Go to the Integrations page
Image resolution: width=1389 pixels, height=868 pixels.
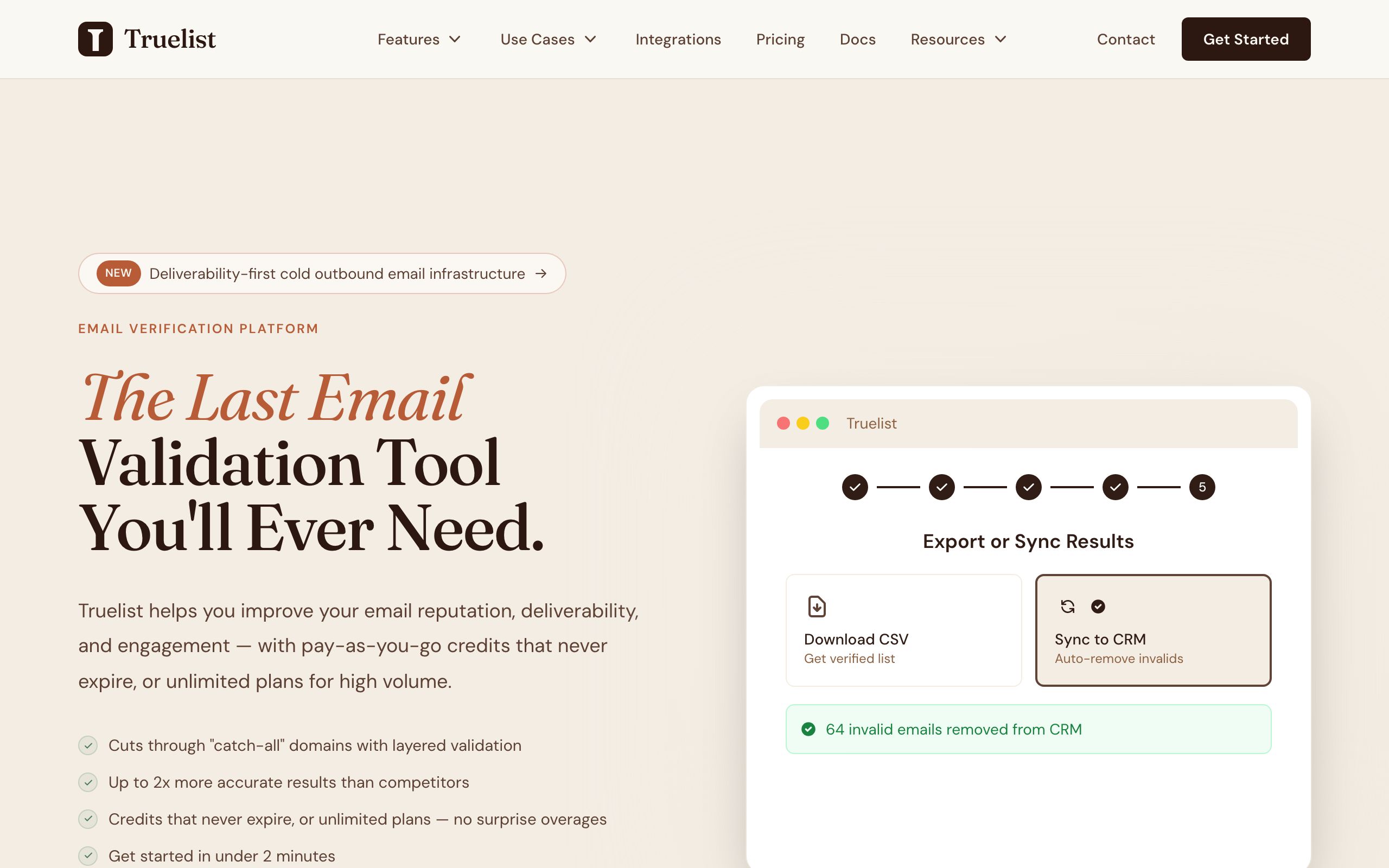pos(678,39)
